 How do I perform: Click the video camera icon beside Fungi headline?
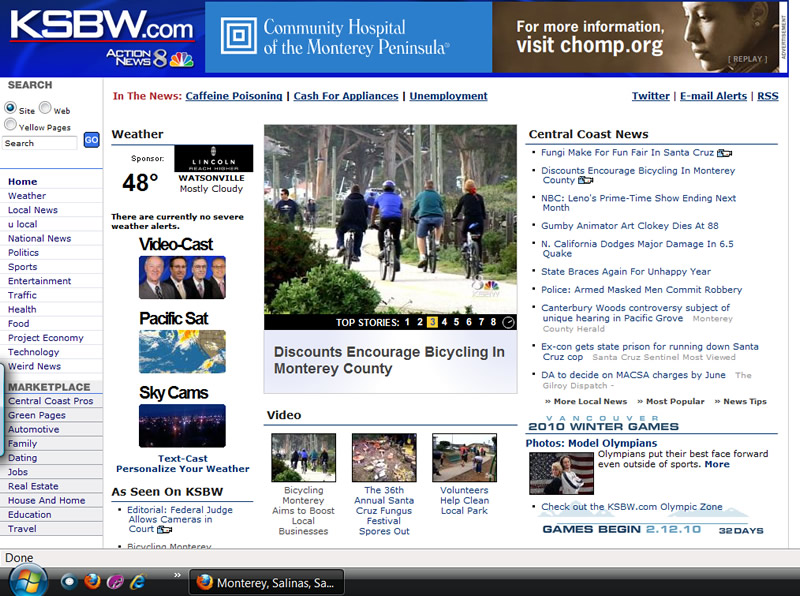pos(725,153)
